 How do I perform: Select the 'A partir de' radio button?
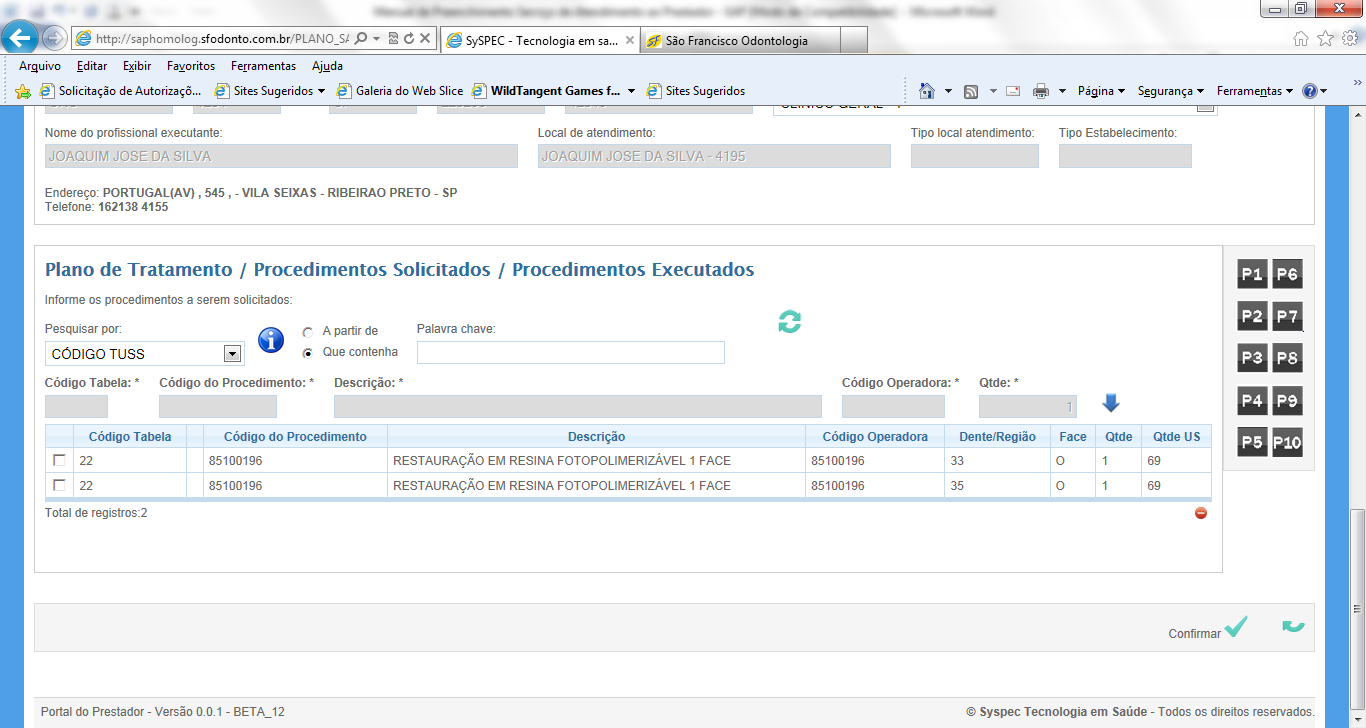click(x=308, y=331)
